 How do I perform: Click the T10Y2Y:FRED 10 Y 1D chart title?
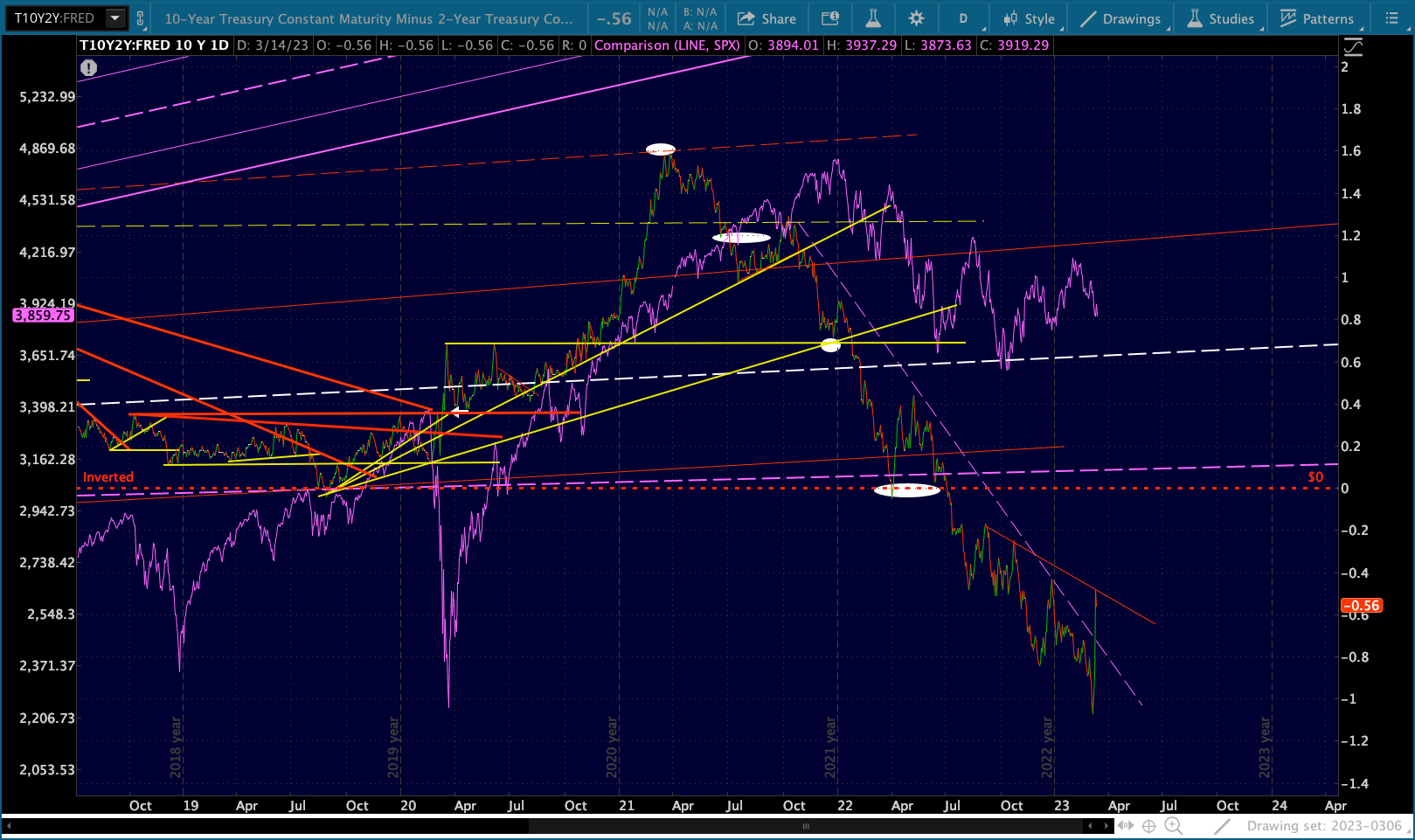coord(154,45)
